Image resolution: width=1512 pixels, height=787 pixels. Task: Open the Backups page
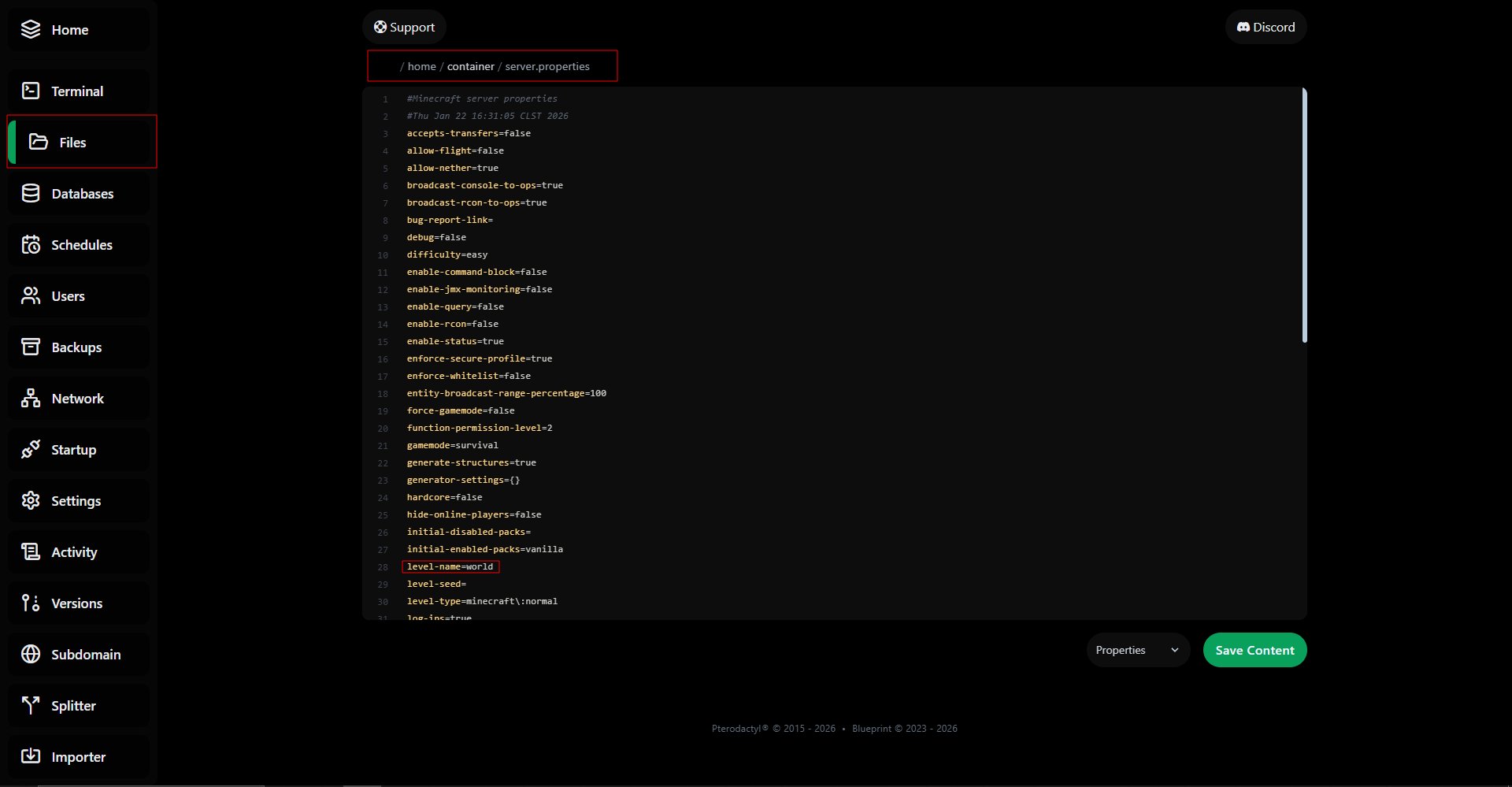click(79, 347)
